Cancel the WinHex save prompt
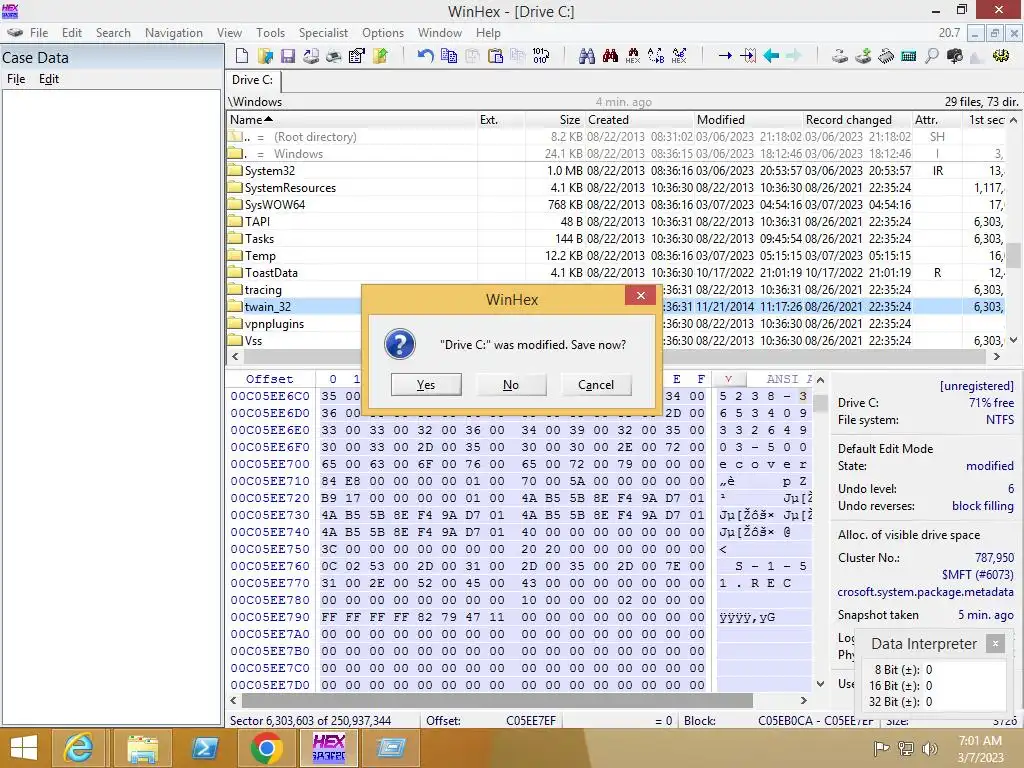This screenshot has width=1024, height=768. tap(596, 385)
